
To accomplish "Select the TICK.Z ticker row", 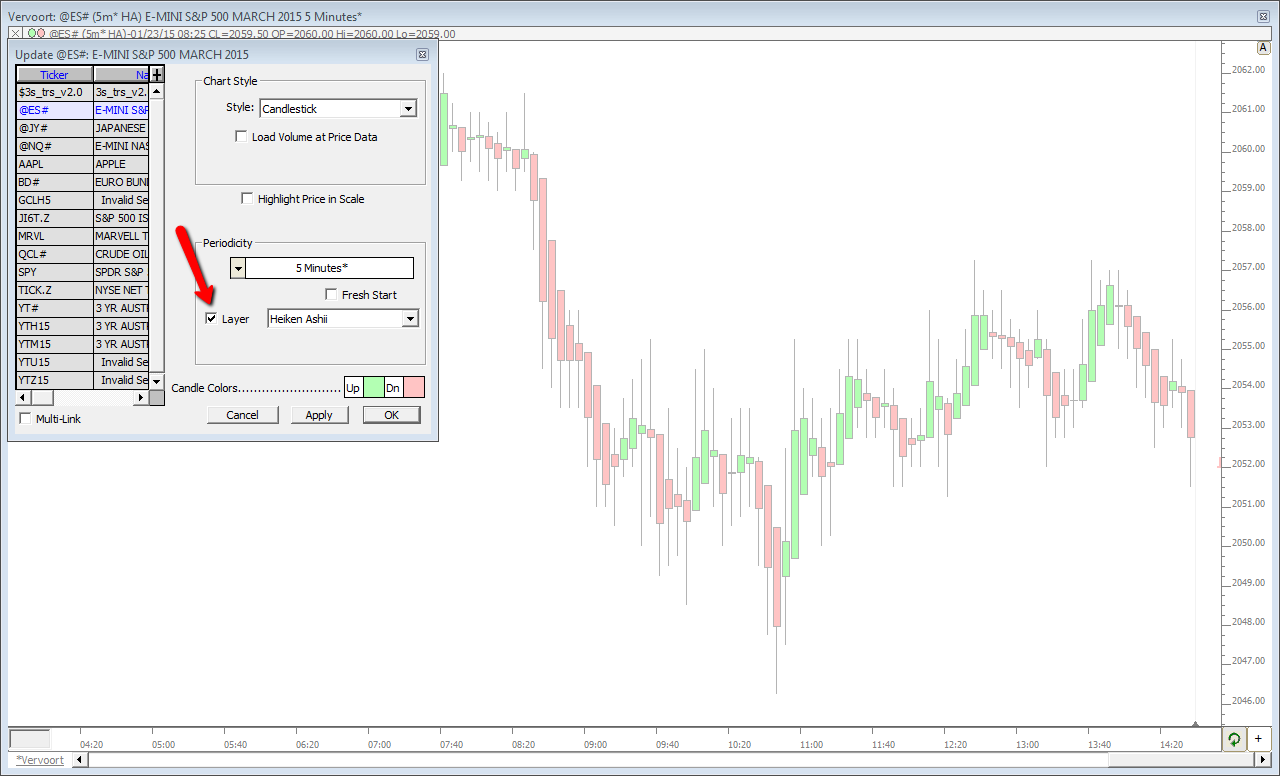I will click(83, 290).
